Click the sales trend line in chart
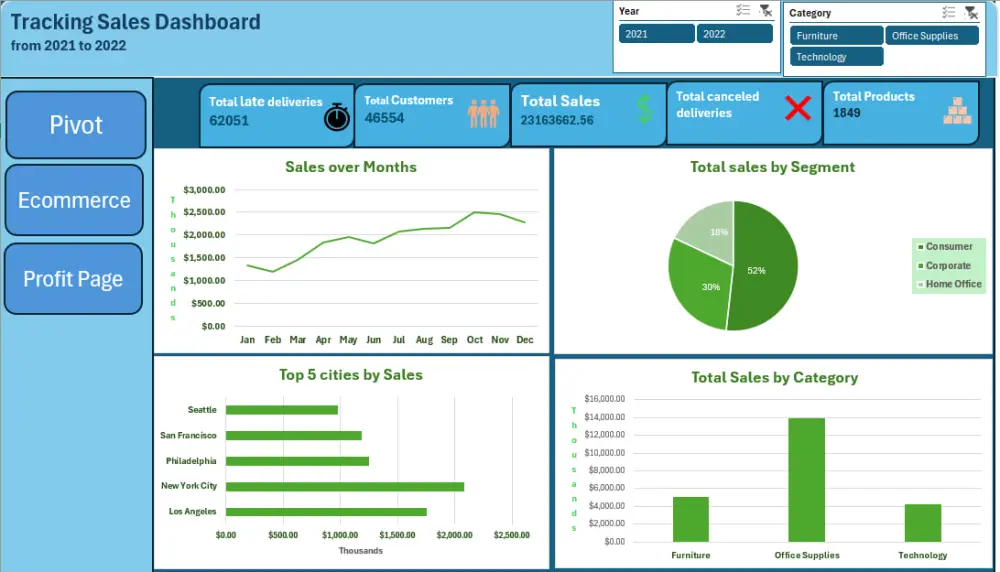This screenshot has height=572, width=1000. tap(386, 240)
